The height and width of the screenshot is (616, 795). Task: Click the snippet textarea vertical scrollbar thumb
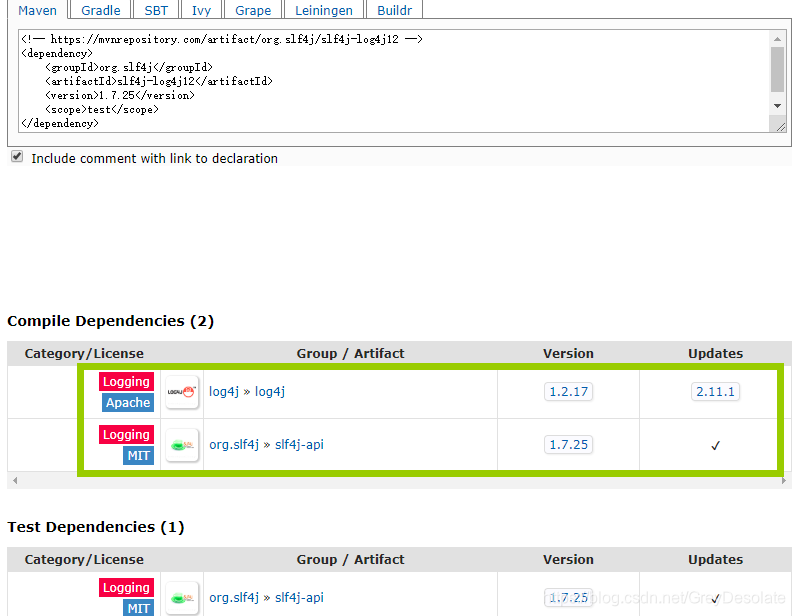tap(777, 69)
